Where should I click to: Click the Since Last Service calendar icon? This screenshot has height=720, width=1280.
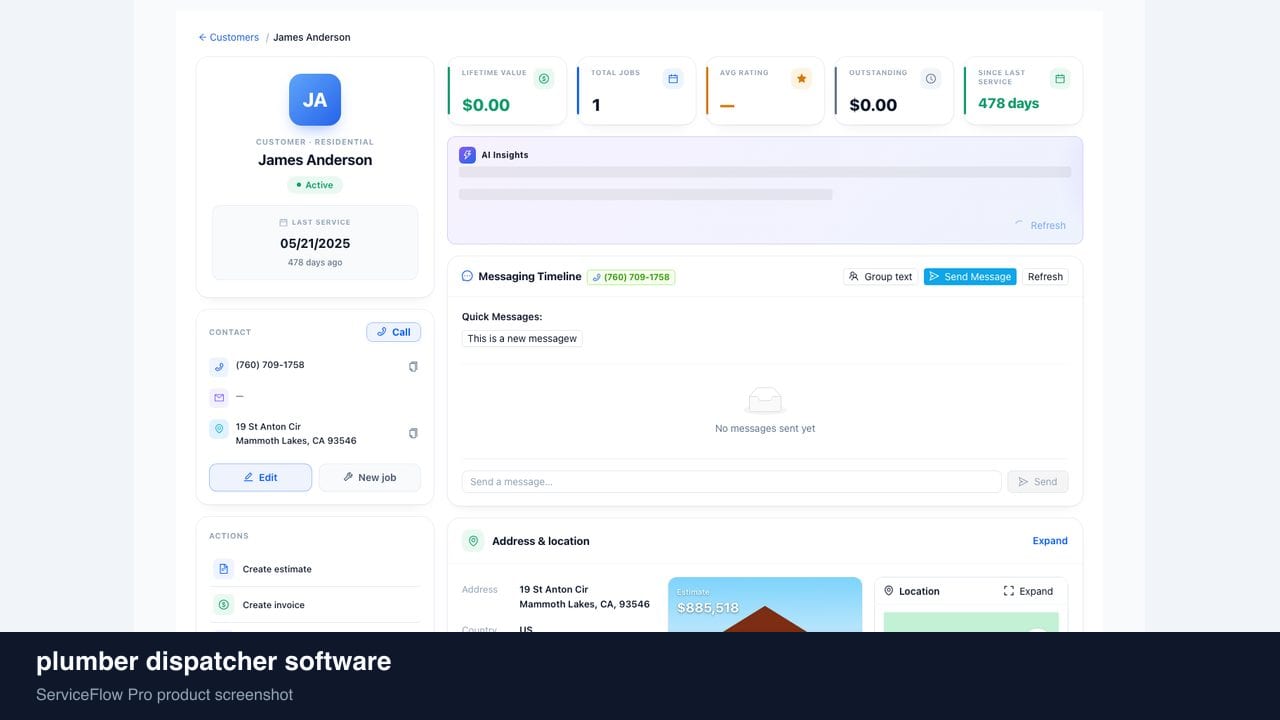pyautogui.click(x=1060, y=78)
